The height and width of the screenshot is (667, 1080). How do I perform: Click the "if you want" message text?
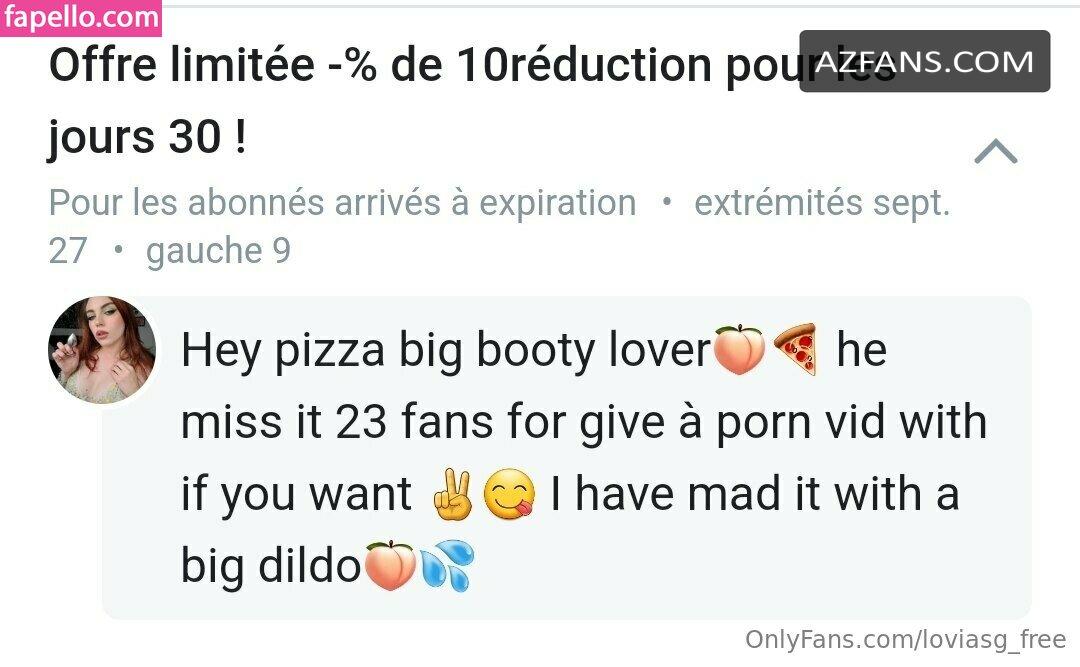[x=296, y=495]
